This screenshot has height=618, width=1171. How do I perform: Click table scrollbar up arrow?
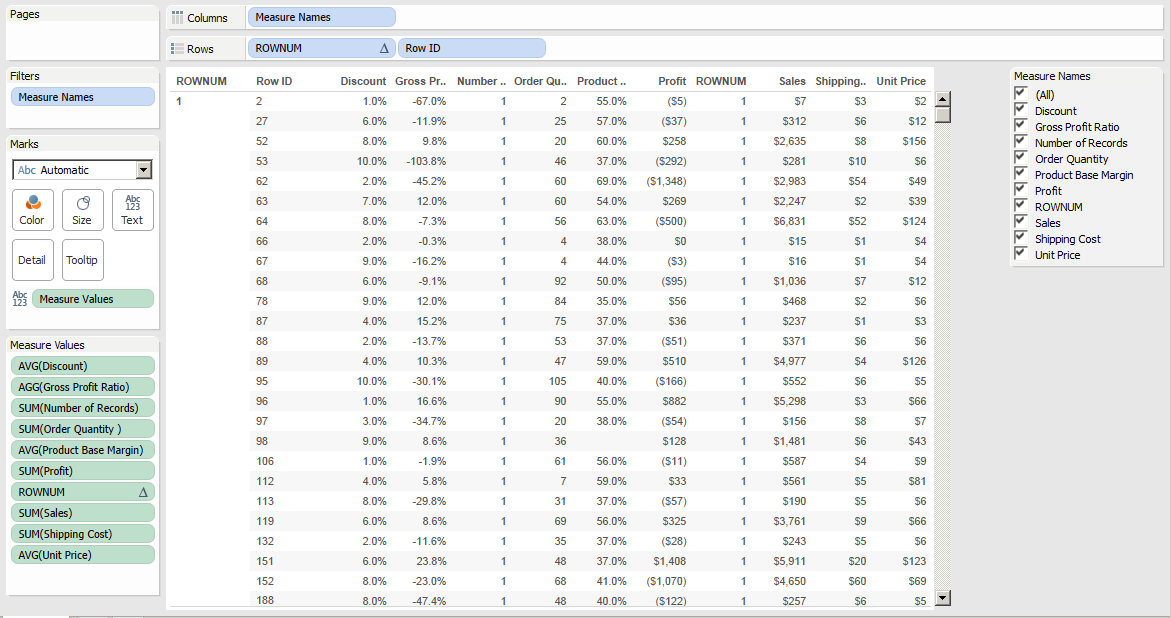tap(943, 99)
